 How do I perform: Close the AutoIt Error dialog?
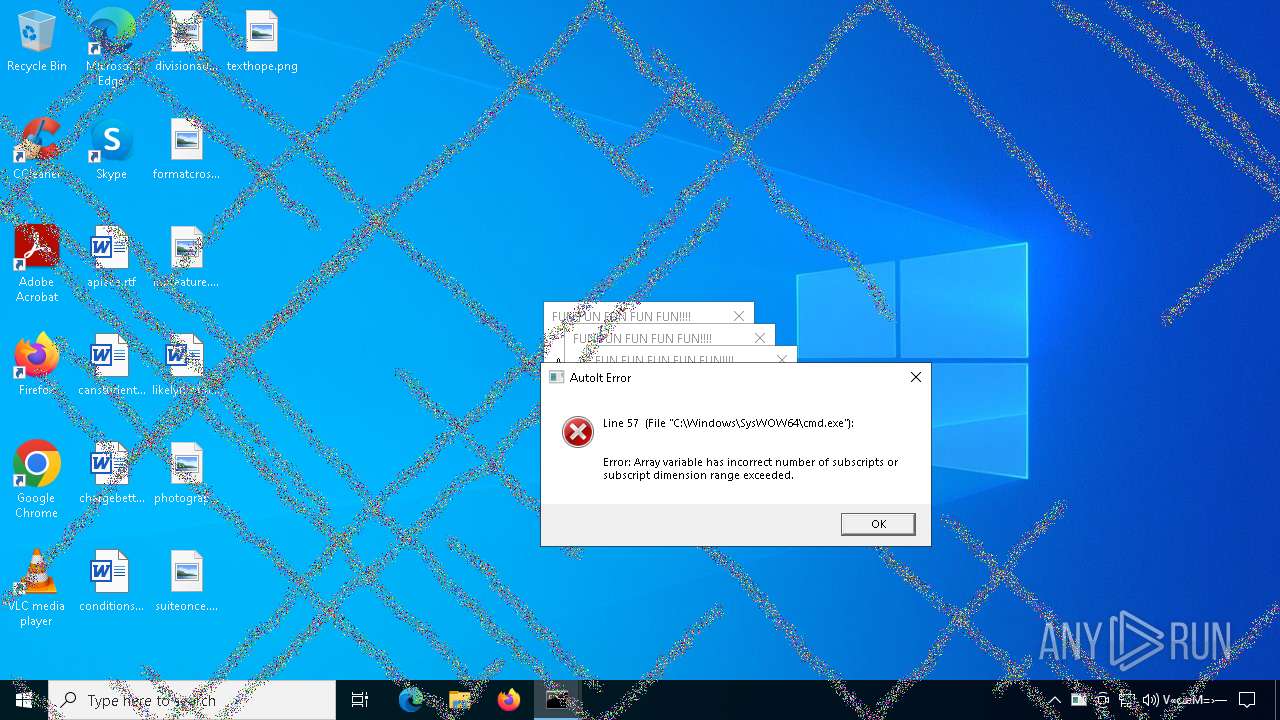(x=915, y=377)
